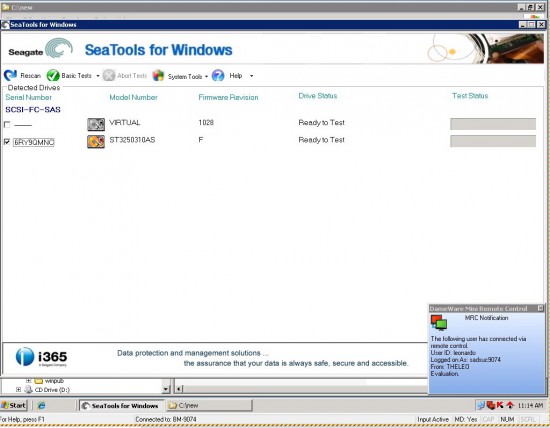
Task: Click the red up-arrow tray icon
Action: click(x=510, y=405)
